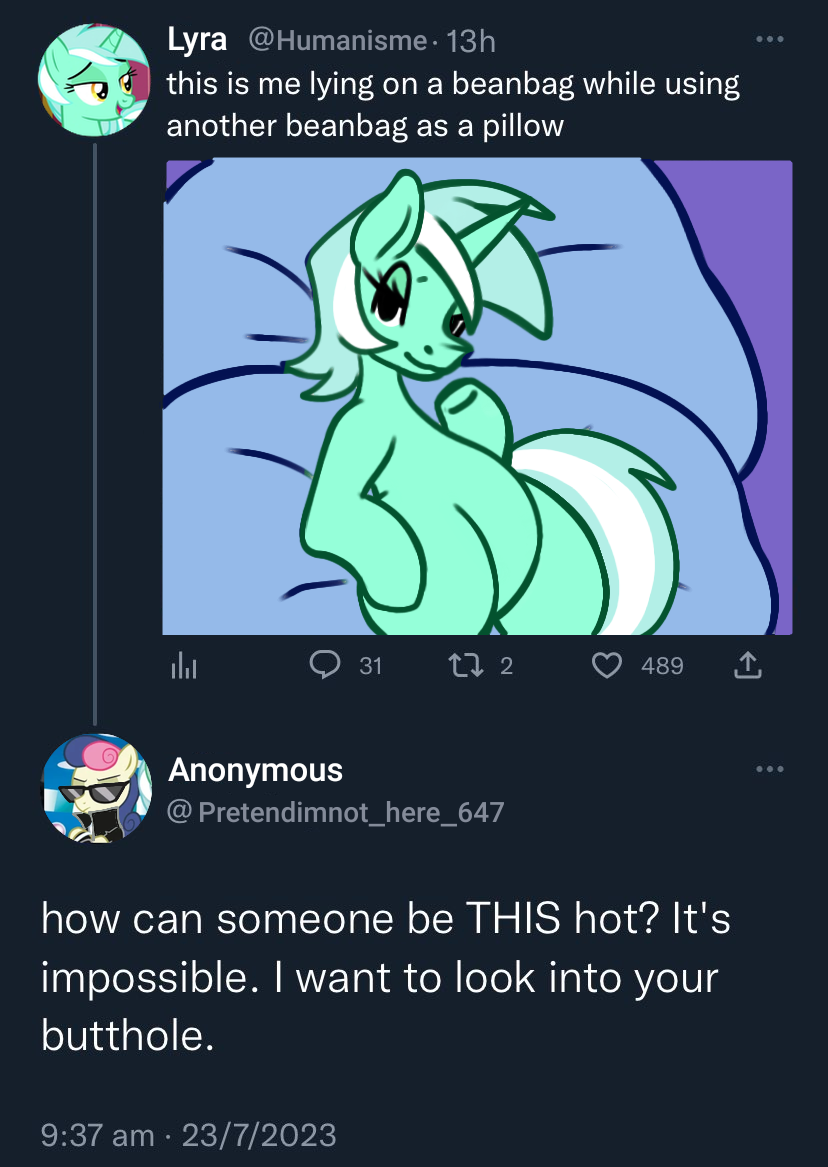This screenshot has height=1167, width=828.
Task: Click the Lyra display name
Action: pos(197,40)
